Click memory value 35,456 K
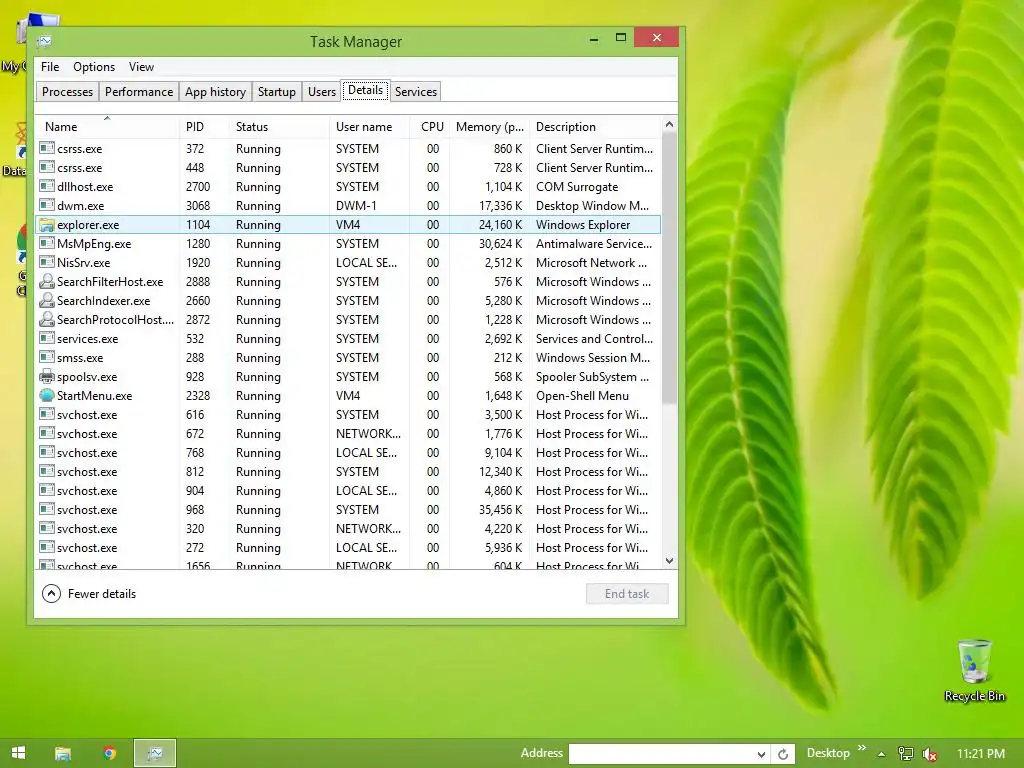The height and width of the screenshot is (768, 1024). coord(500,509)
